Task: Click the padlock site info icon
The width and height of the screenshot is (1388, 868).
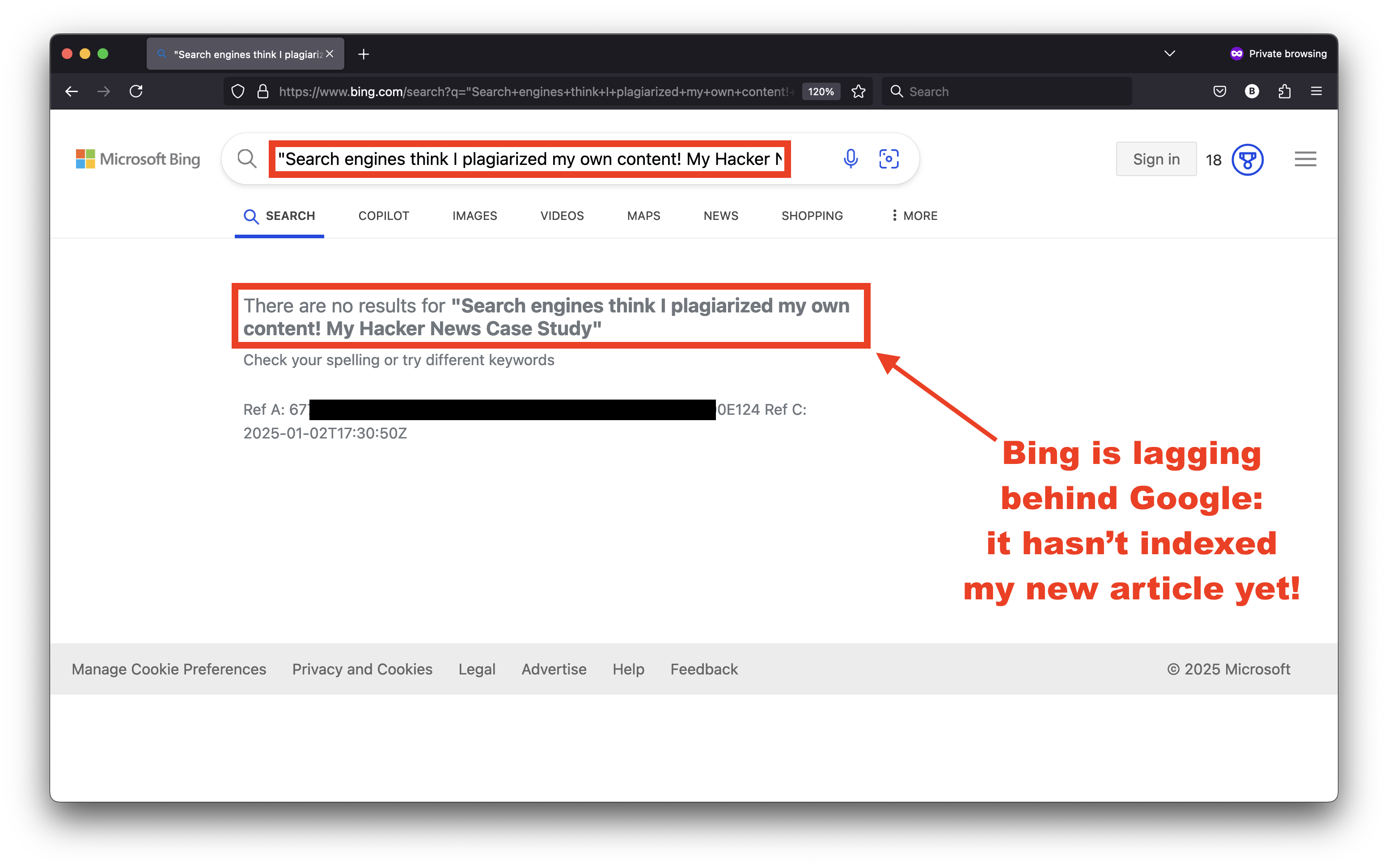Action: (x=263, y=91)
